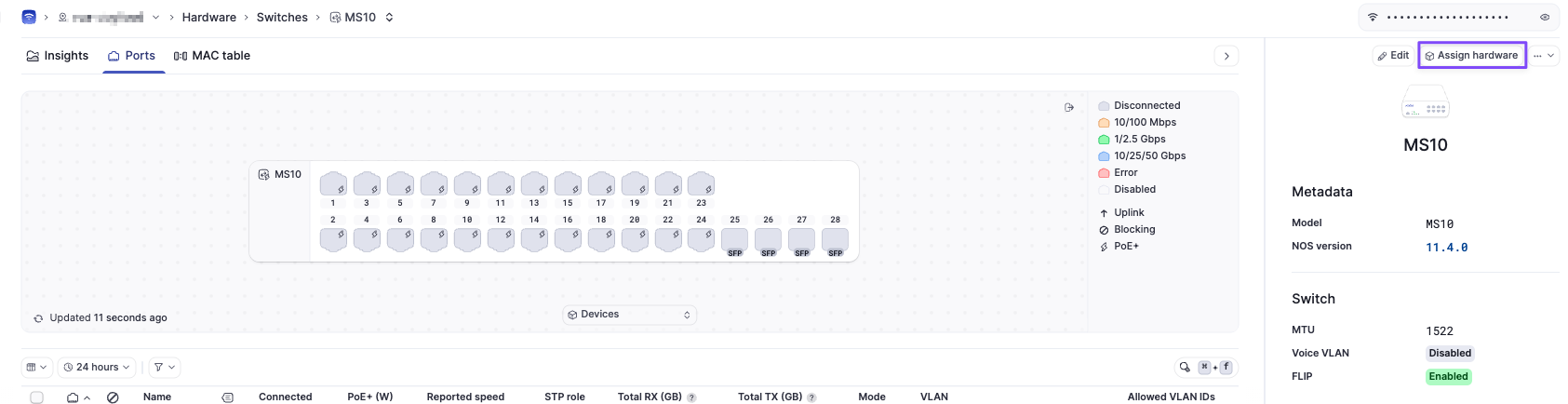Check the select-all checkbox in table header
The width and height of the screenshot is (1568, 404).
36,397
